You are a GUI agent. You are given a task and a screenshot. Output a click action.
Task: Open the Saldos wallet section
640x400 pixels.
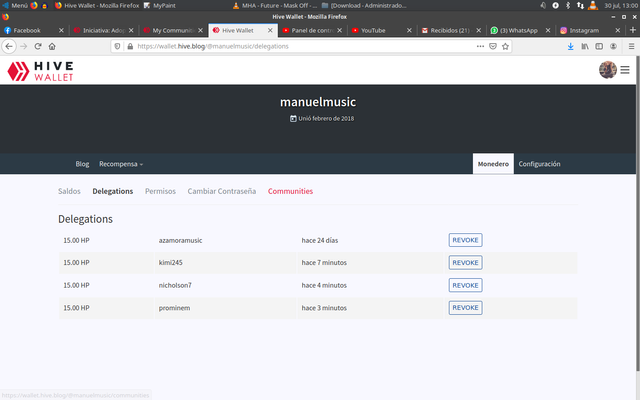69,191
